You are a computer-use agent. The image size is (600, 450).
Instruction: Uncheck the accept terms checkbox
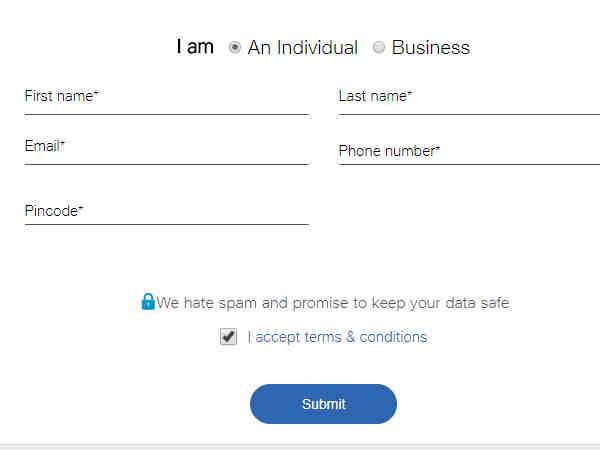pos(228,337)
